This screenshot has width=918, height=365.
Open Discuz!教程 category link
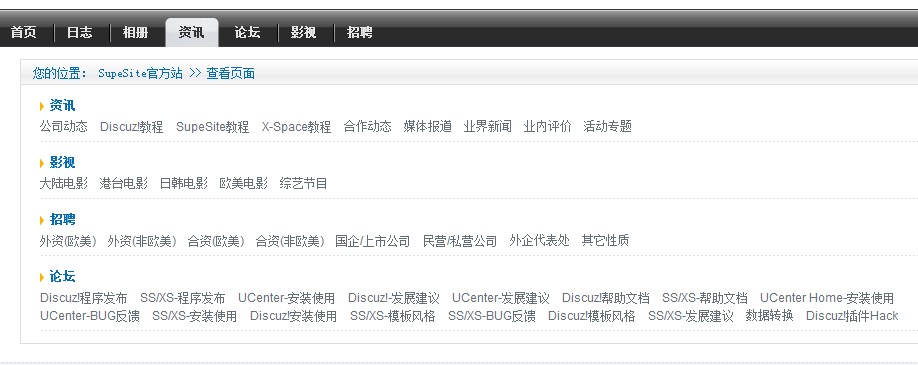coord(132,126)
